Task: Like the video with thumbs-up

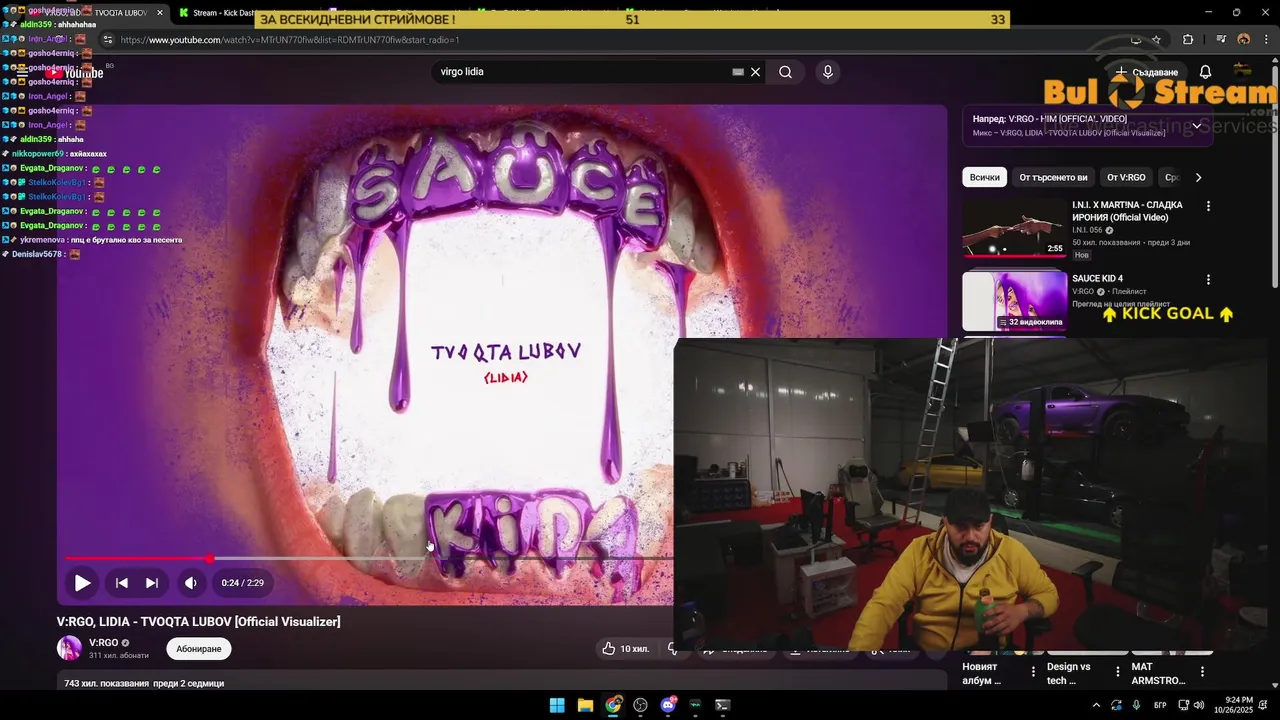Action: click(626, 649)
